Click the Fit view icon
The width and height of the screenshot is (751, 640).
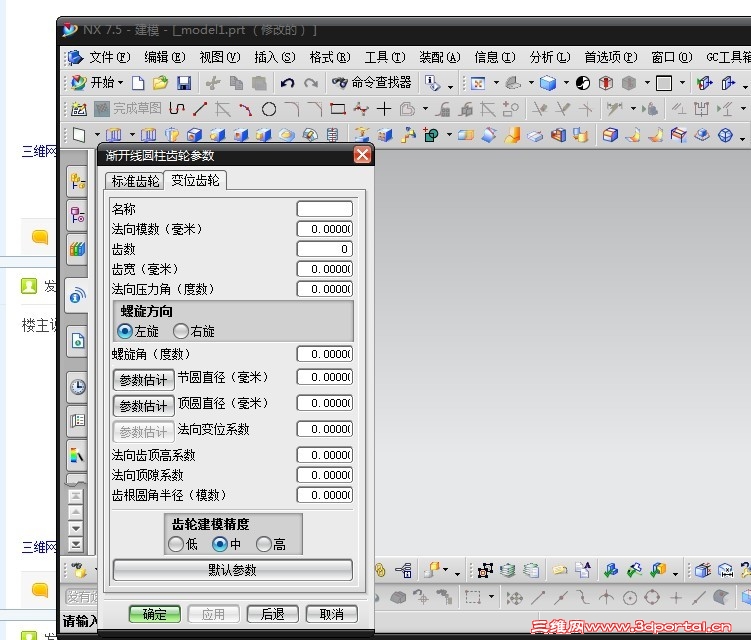click(478, 83)
